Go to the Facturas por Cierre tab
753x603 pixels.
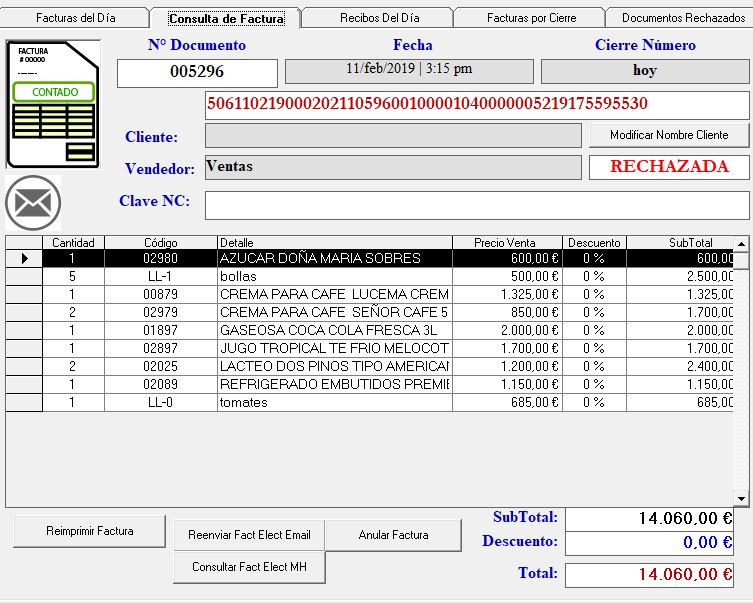531,18
